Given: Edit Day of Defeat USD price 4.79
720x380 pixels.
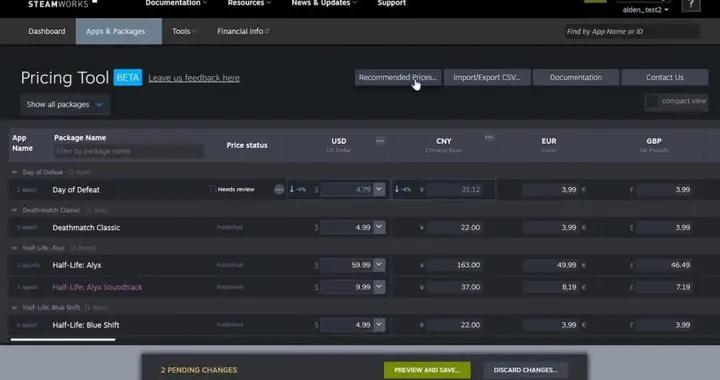Looking at the screenshot, I should coord(347,189).
